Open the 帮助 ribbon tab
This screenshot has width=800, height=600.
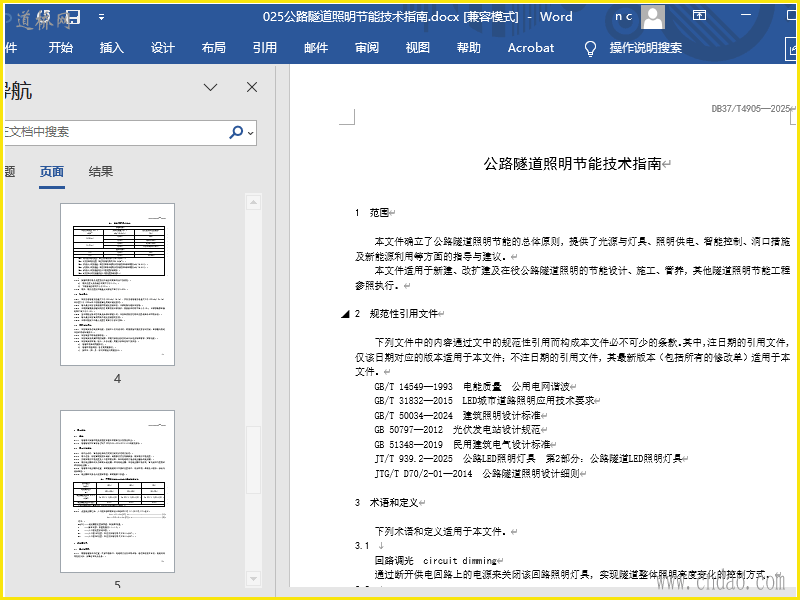pos(469,48)
